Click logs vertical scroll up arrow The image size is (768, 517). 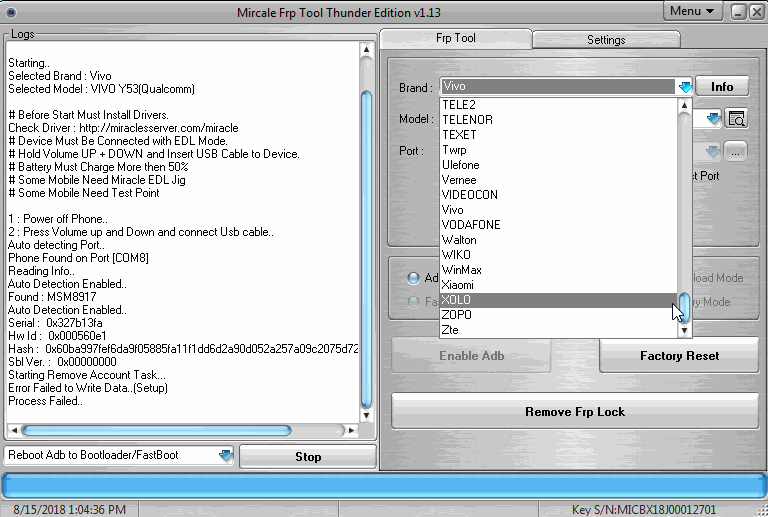point(366,49)
